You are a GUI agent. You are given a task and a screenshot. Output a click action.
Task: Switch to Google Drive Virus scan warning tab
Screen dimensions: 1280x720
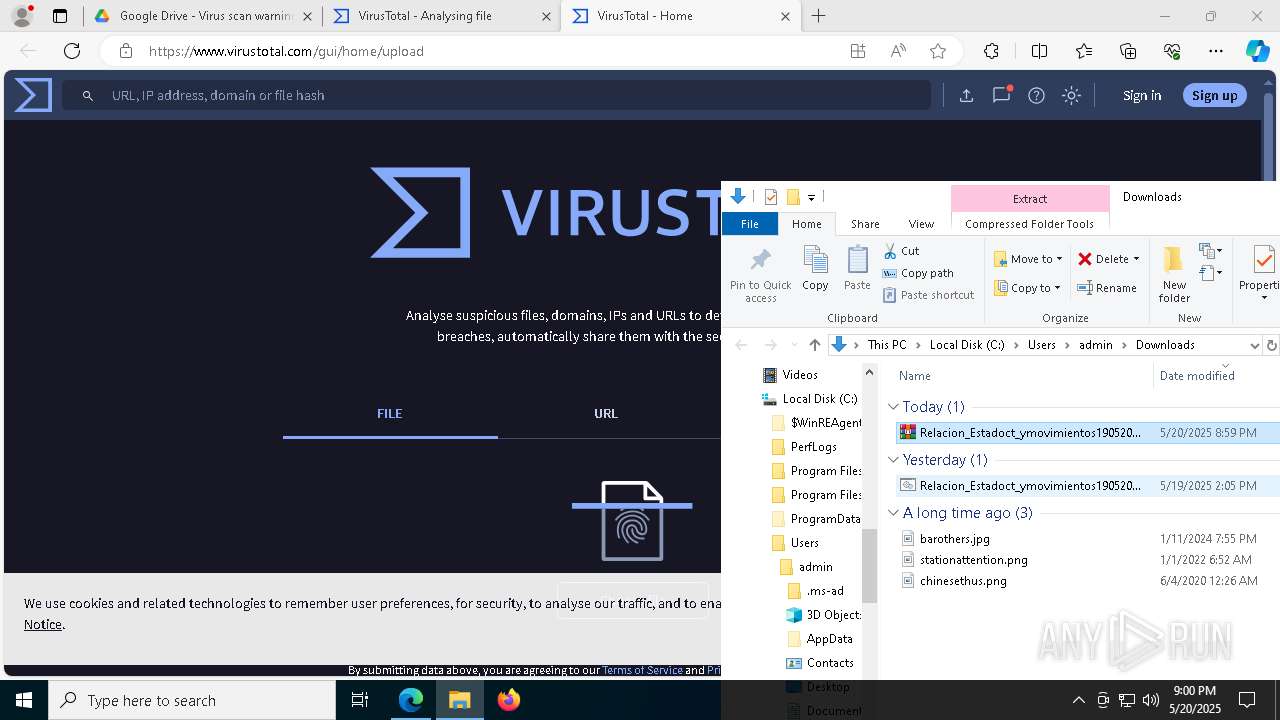pos(206,16)
